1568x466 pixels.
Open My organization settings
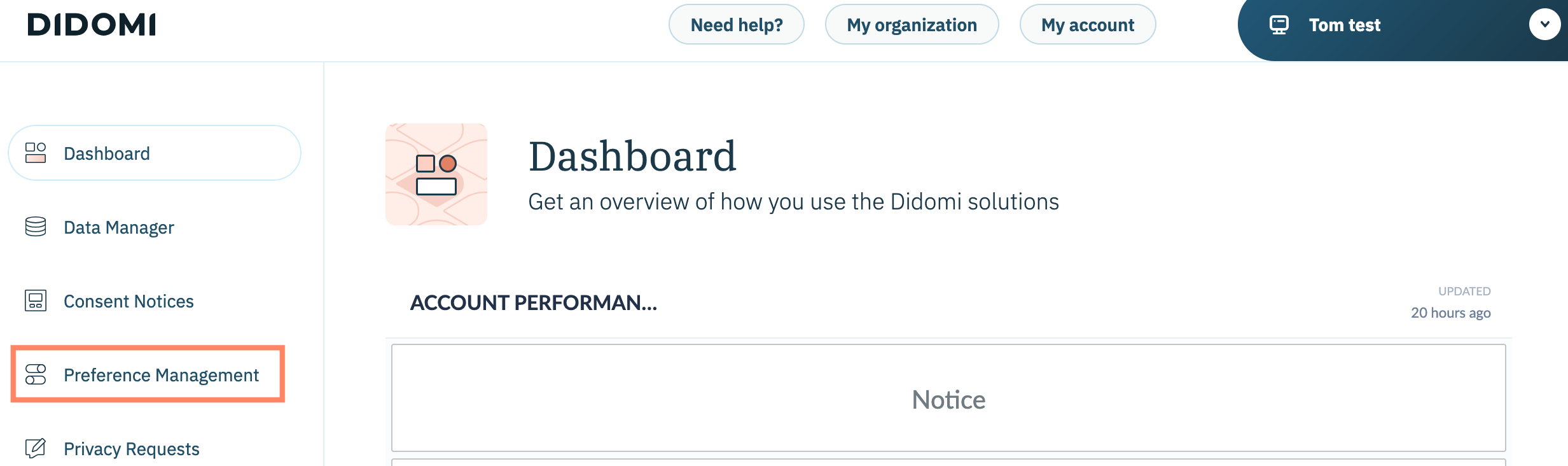(912, 25)
